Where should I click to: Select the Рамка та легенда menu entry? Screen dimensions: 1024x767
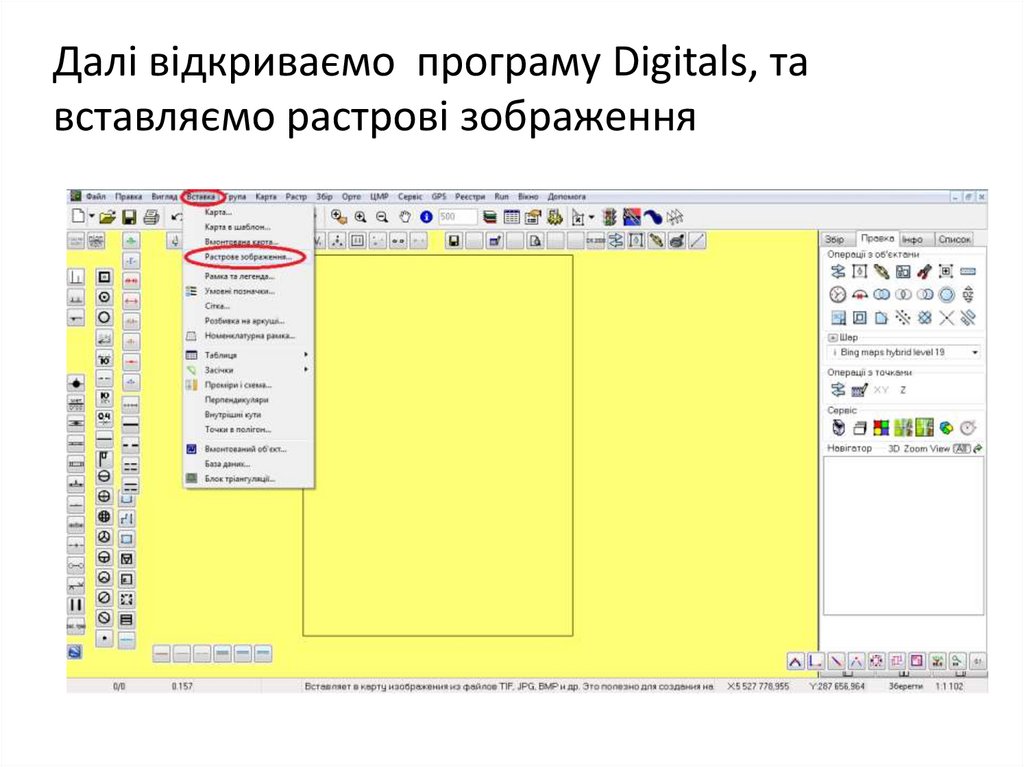[x=239, y=276]
